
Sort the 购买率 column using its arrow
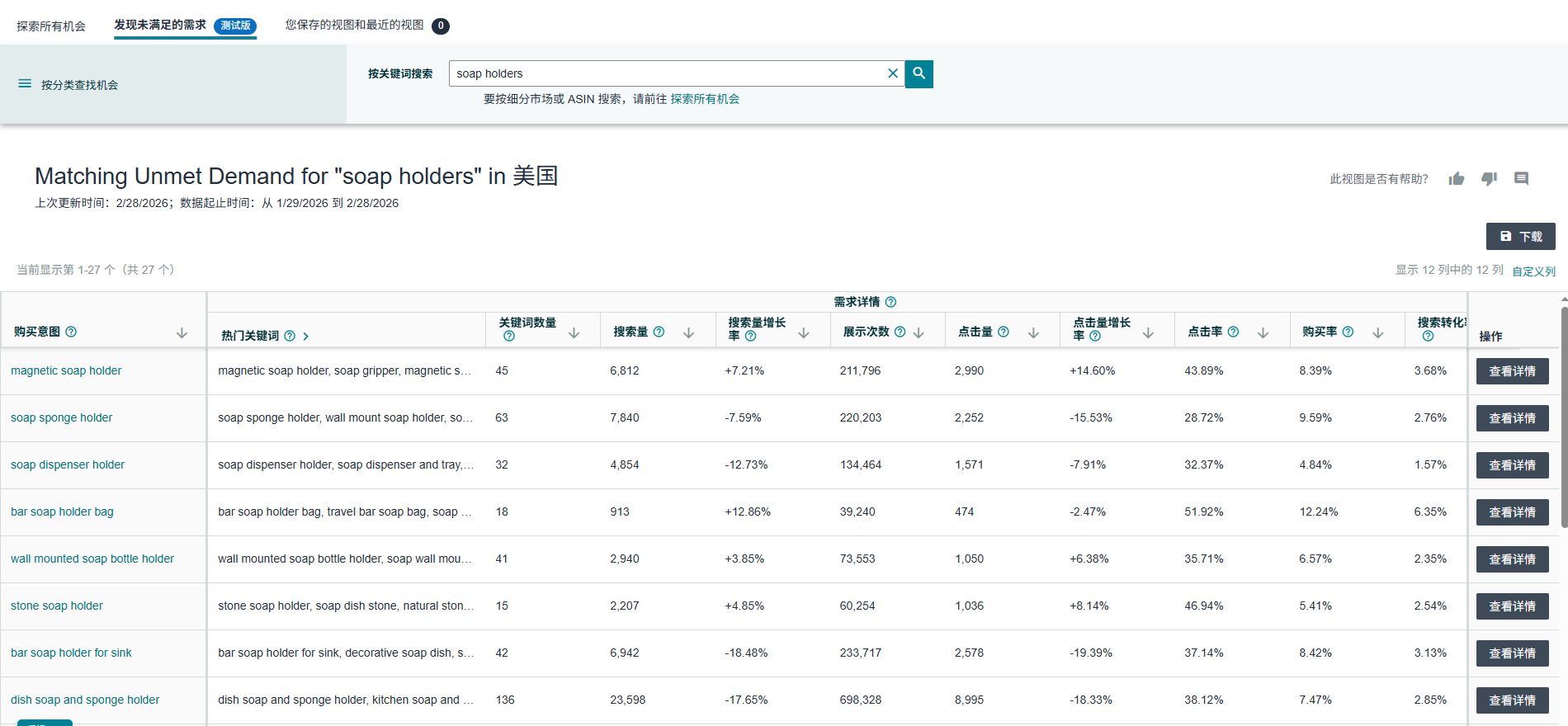coord(1377,332)
